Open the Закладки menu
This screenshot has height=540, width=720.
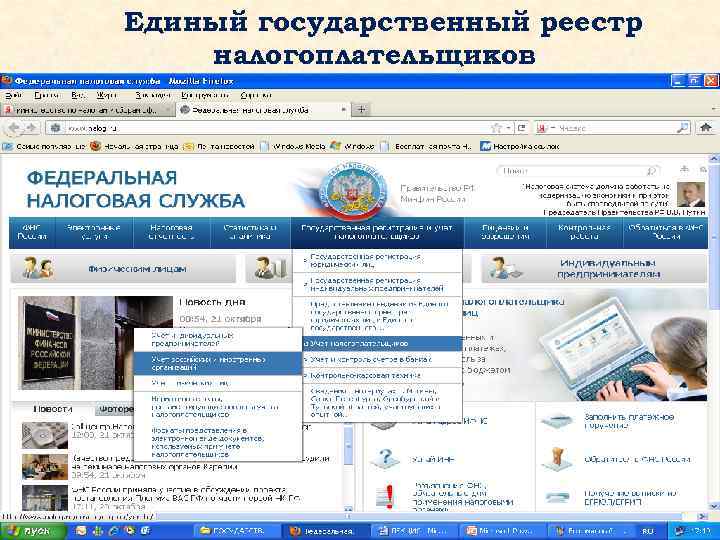tap(153, 96)
